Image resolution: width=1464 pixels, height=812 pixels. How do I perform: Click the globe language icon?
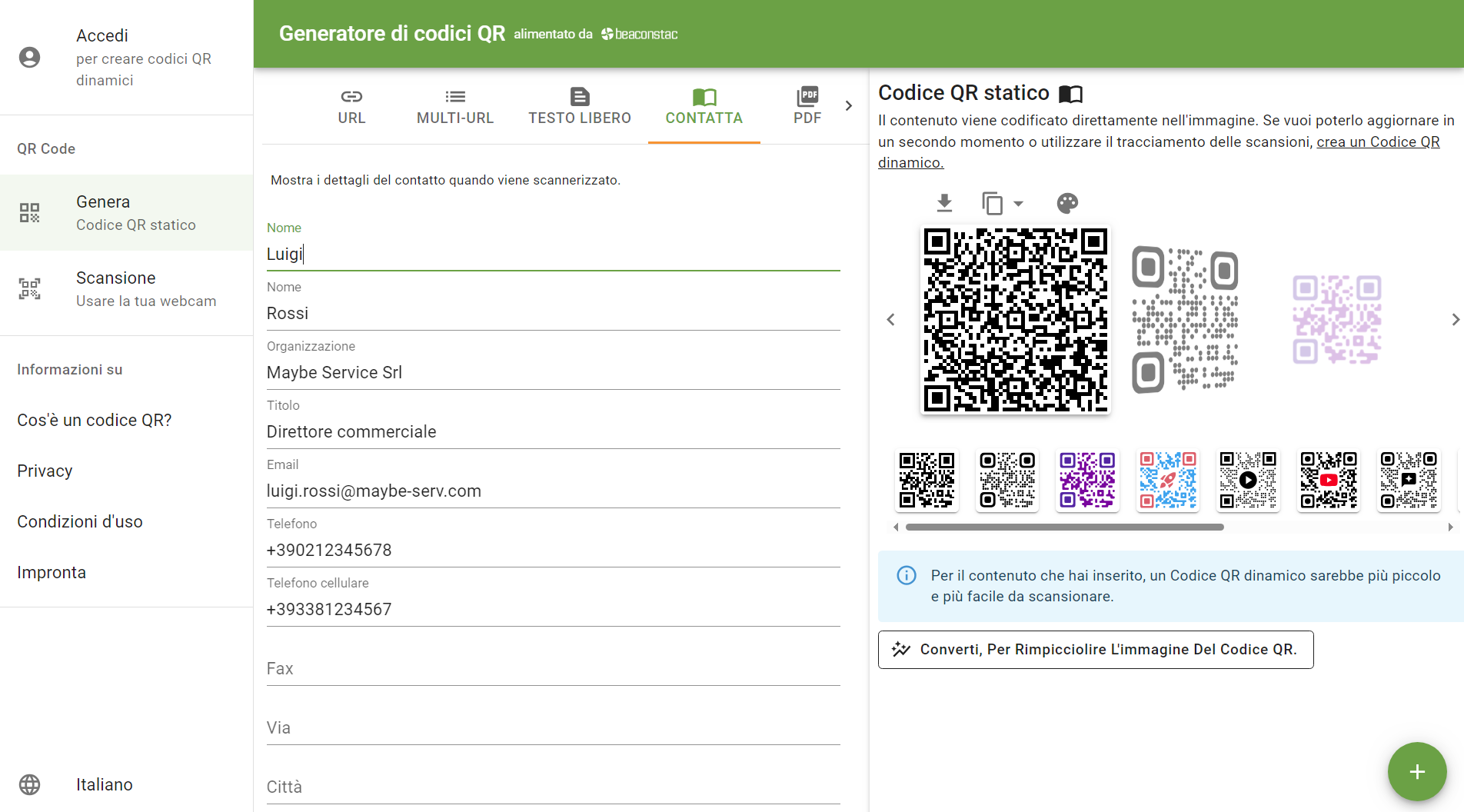click(29, 784)
